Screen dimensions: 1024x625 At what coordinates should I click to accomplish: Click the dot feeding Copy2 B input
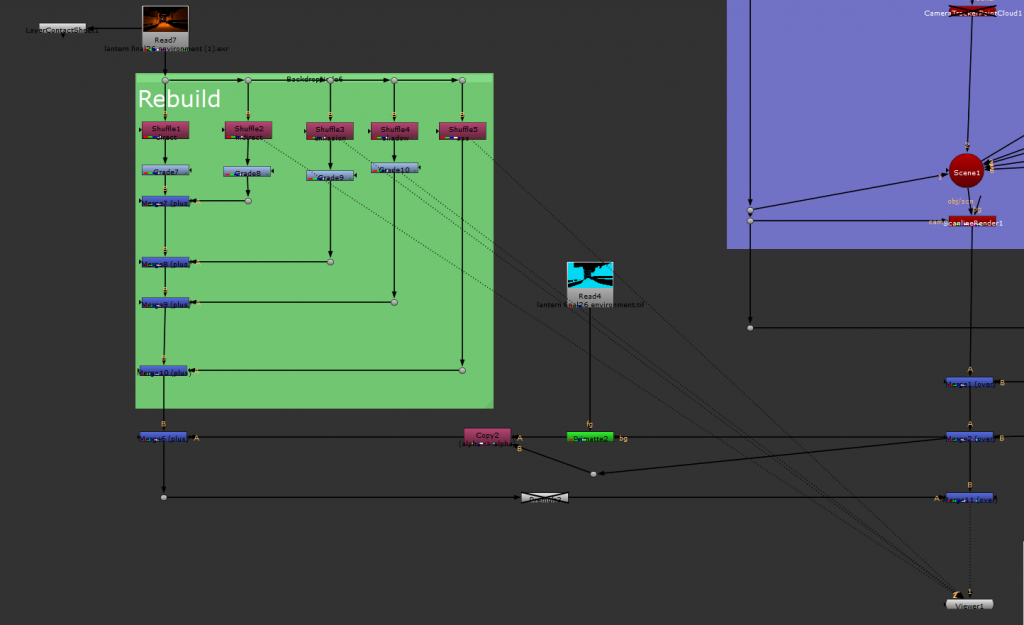pos(593,473)
